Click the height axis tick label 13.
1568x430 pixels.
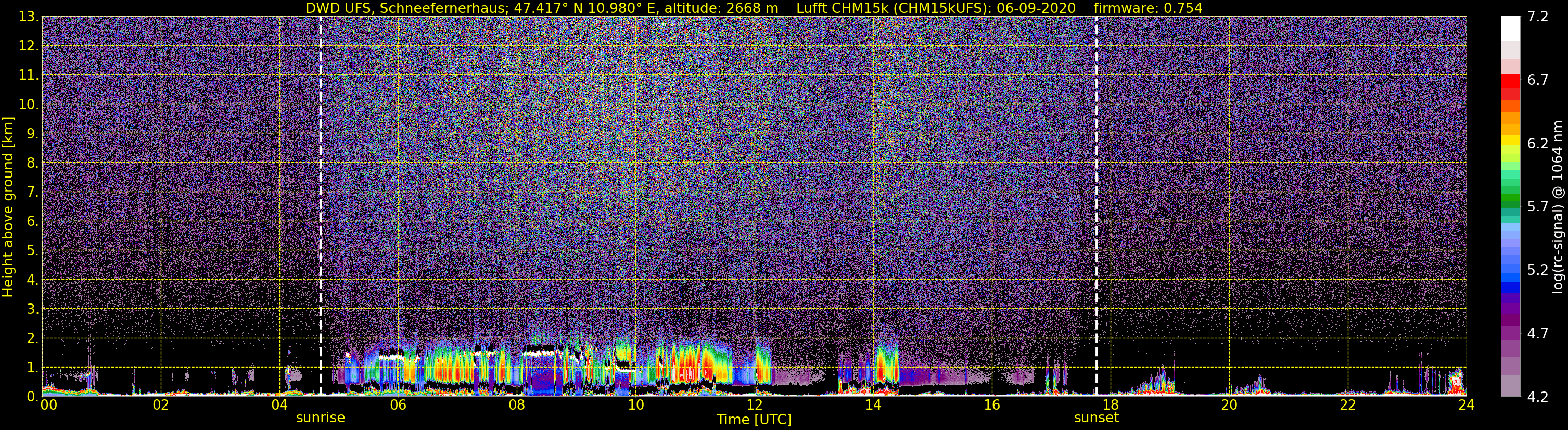[x=28, y=17]
